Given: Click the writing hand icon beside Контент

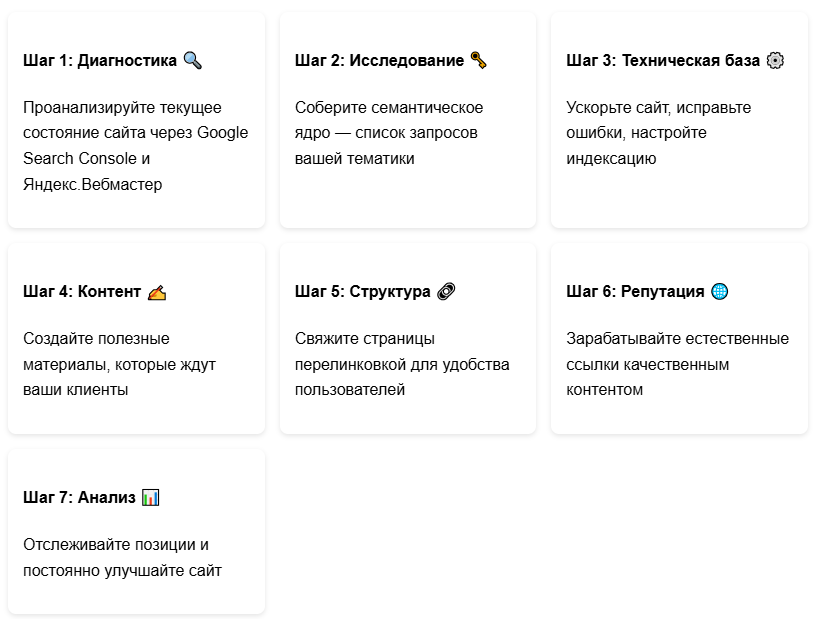Looking at the screenshot, I should coord(156,291).
